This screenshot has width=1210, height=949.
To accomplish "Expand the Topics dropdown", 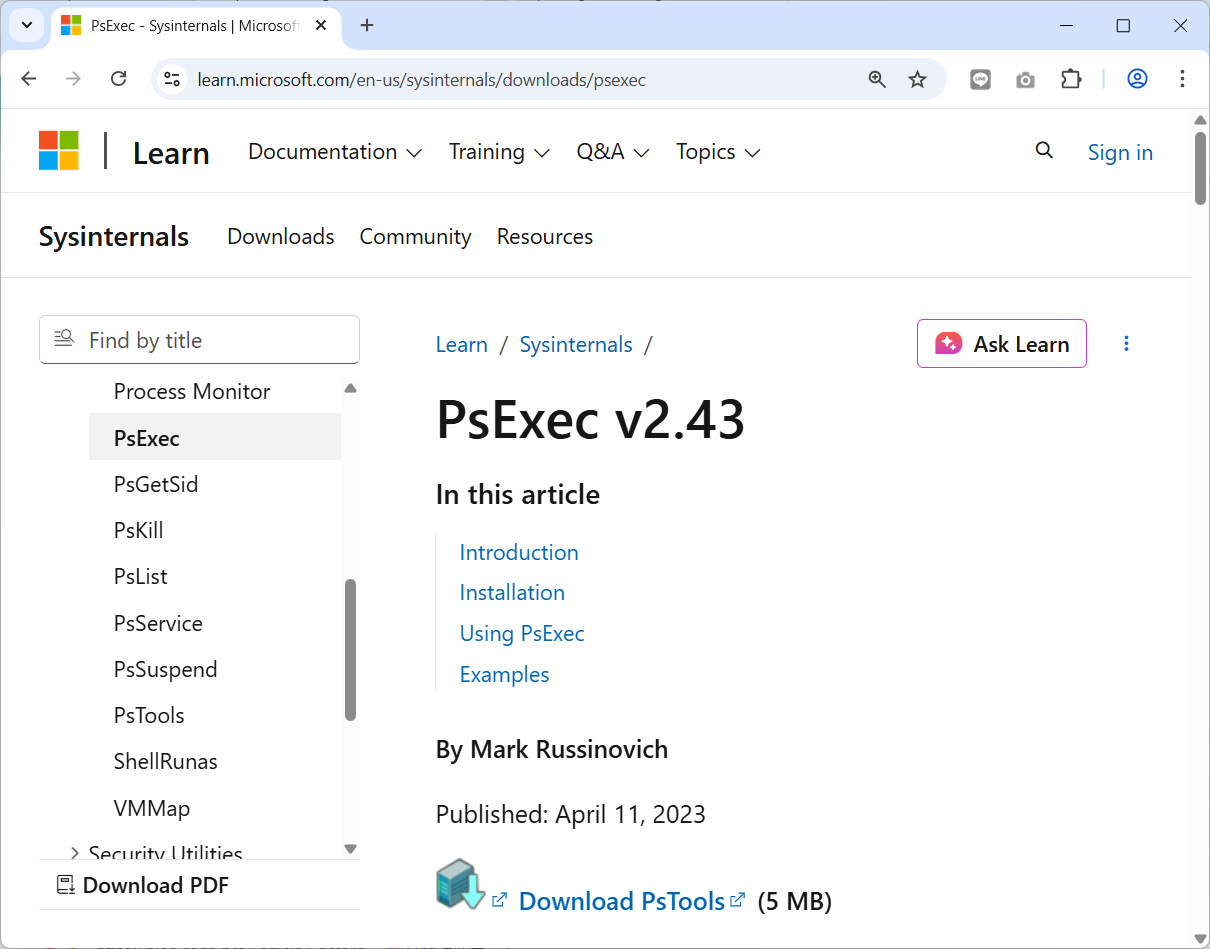I will point(717,152).
